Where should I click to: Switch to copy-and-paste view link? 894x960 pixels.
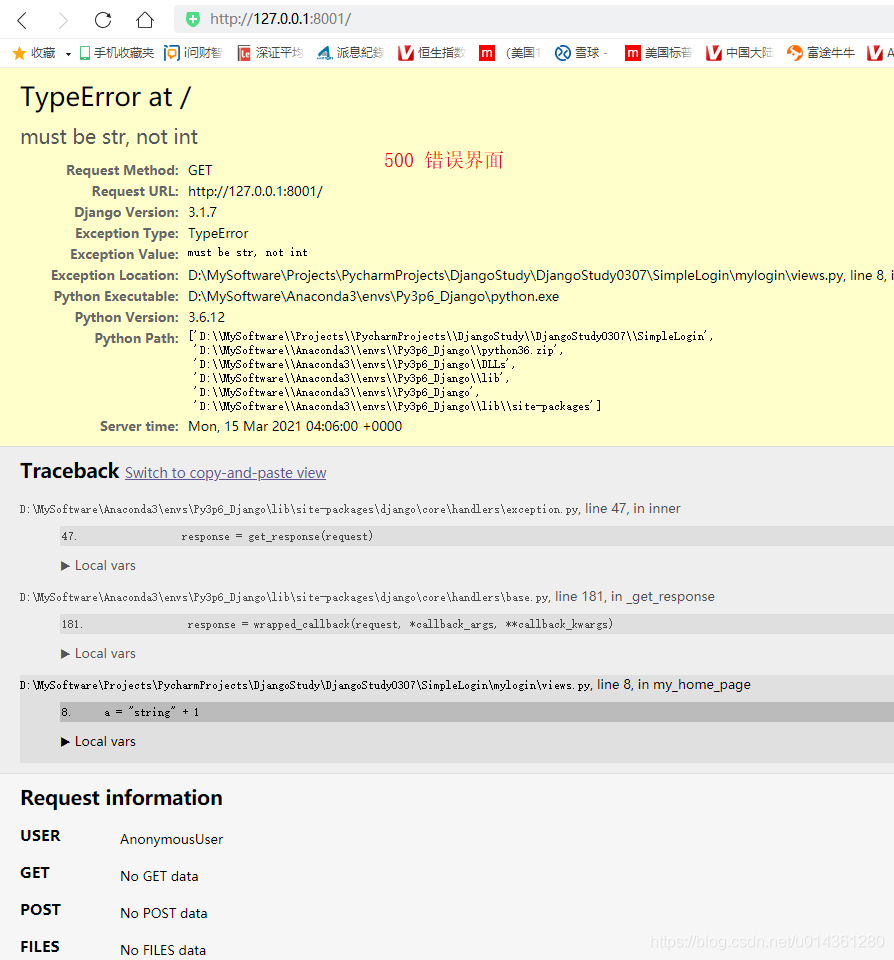[x=225, y=473]
